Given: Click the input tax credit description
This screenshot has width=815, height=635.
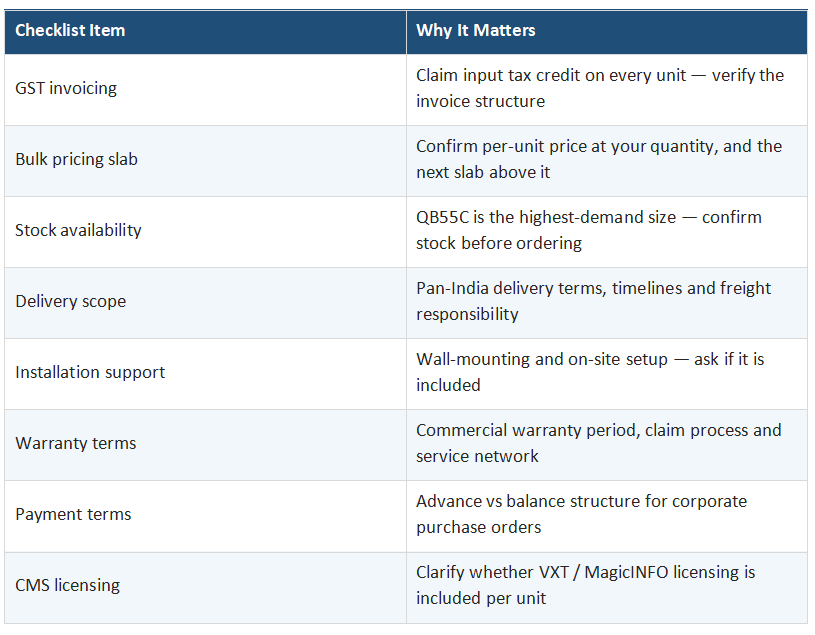Looking at the screenshot, I should click(x=600, y=88).
